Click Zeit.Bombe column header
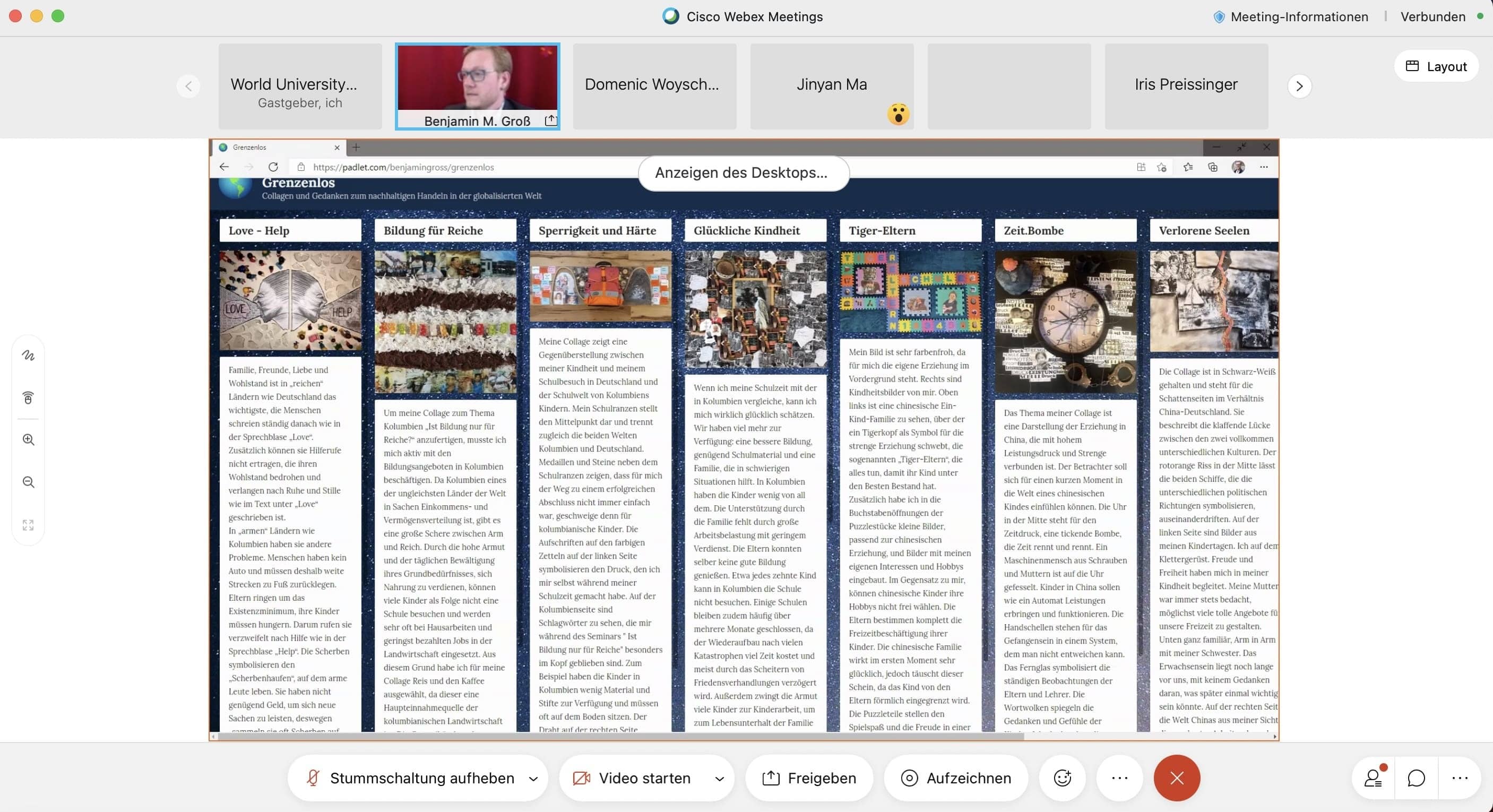The width and height of the screenshot is (1493, 812). point(1065,230)
